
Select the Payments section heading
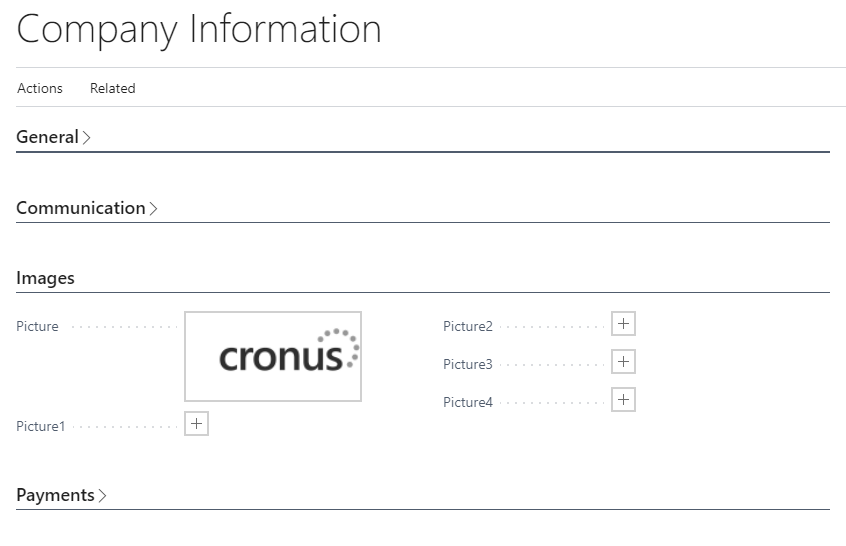tap(56, 495)
